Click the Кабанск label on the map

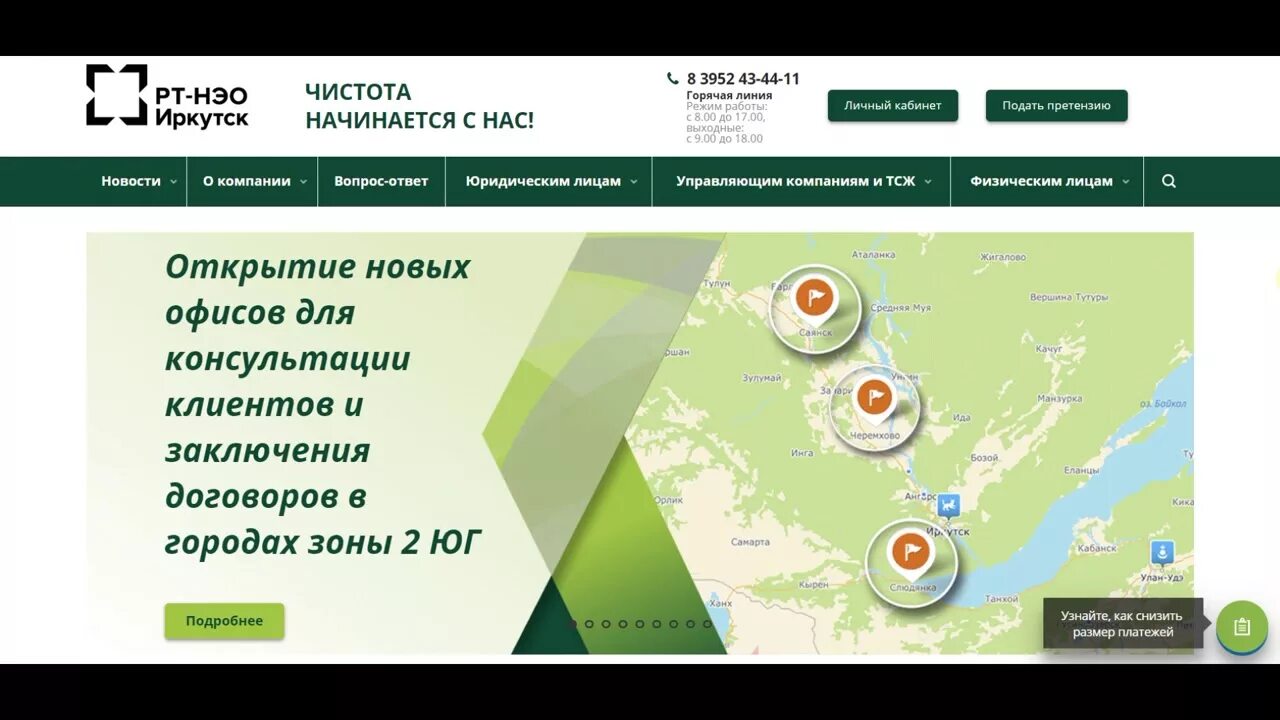click(x=1098, y=548)
